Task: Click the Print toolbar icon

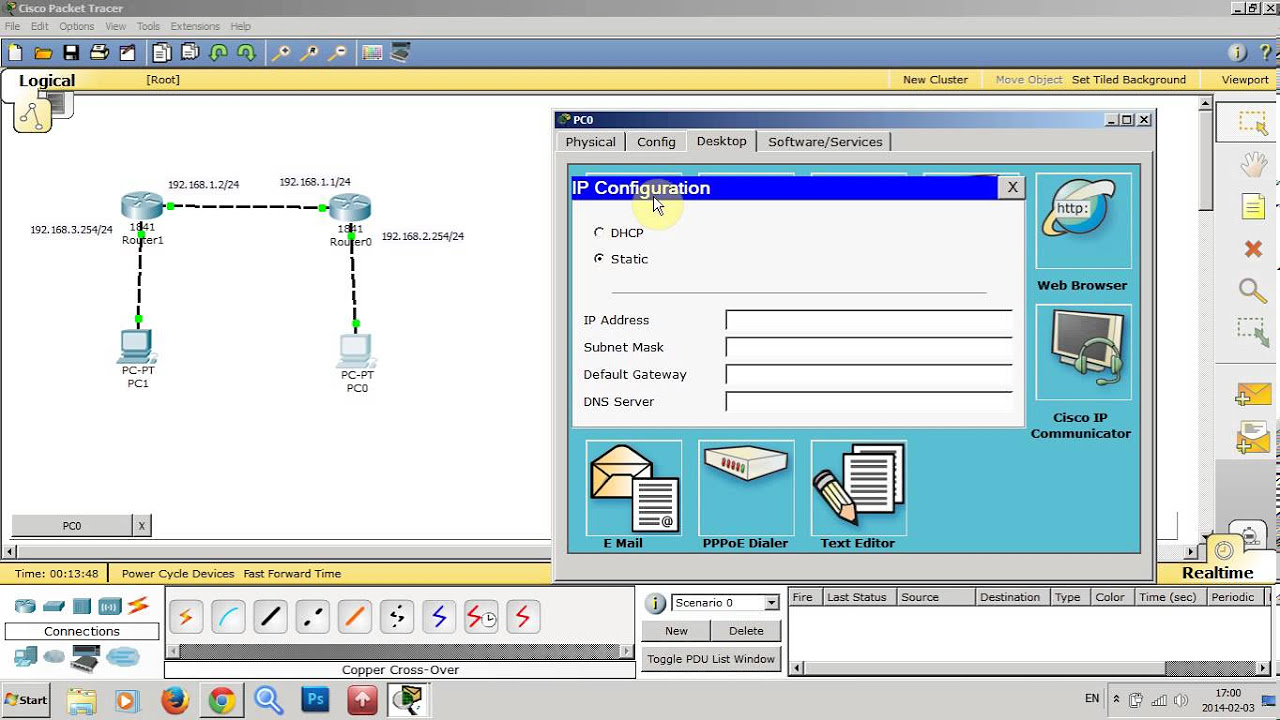Action: click(99, 53)
